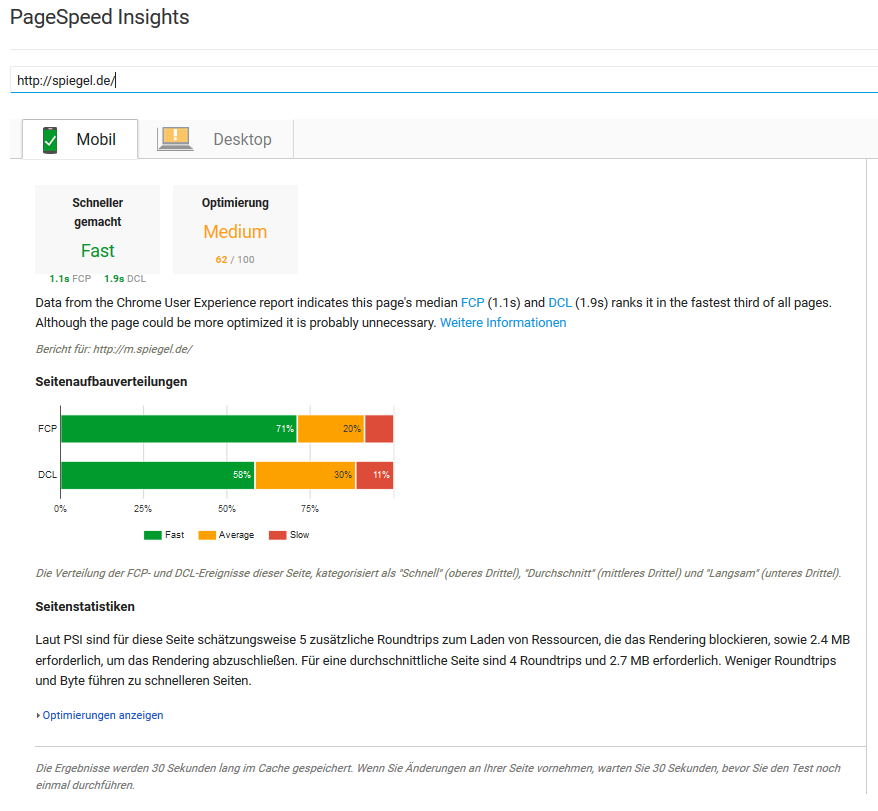Click the 62 / 100 score
878x811 pixels.
234,258
